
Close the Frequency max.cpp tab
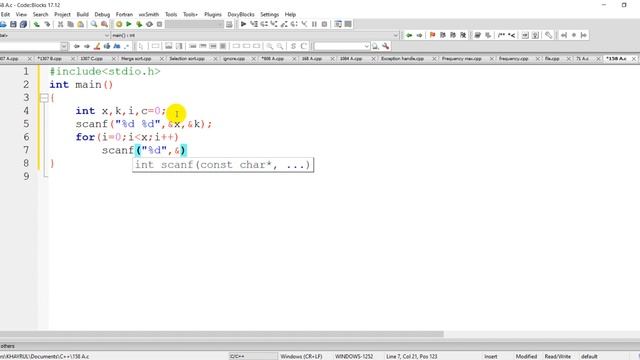pyautogui.click(x=491, y=59)
